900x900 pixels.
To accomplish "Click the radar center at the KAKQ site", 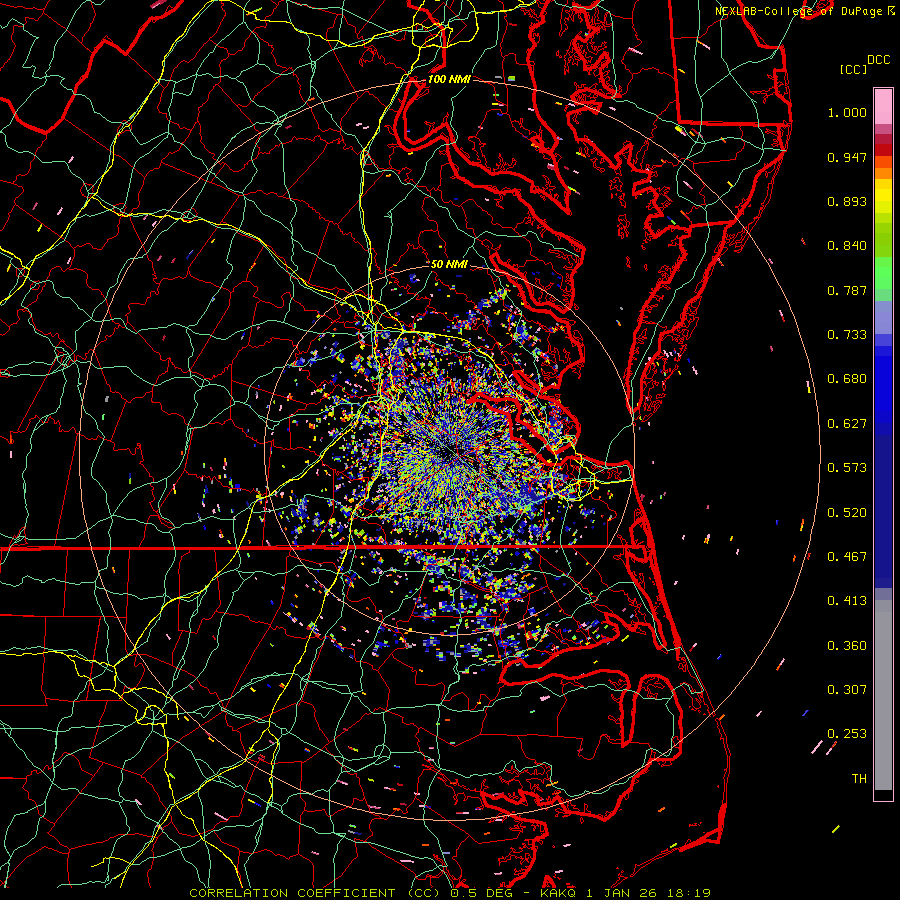I will click(x=449, y=451).
